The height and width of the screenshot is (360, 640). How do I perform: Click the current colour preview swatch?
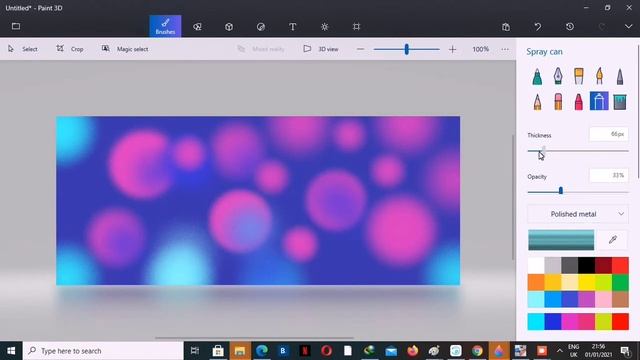pos(561,240)
